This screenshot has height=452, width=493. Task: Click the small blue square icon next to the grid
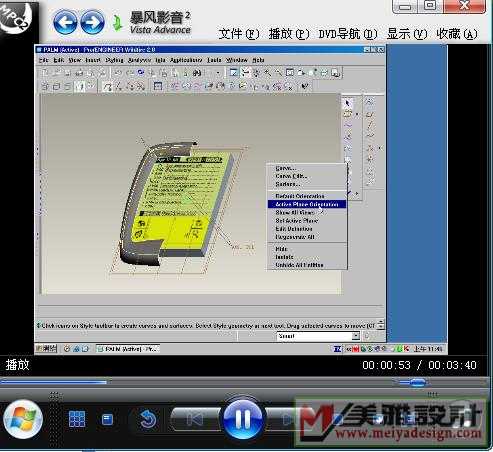pyautogui.click(x=107, y=419)
